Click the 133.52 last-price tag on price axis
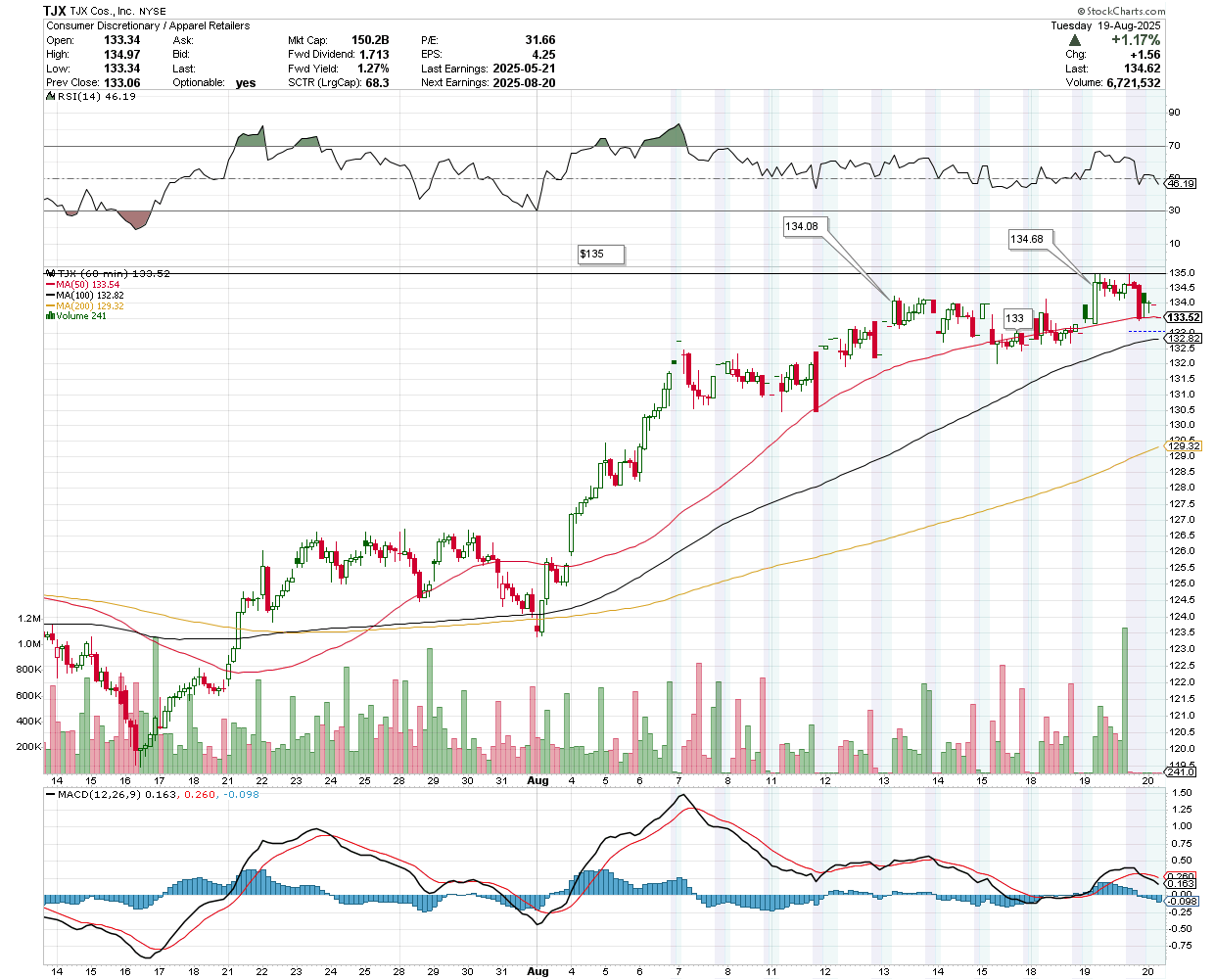1214x980 pixels. (1184, 317)
